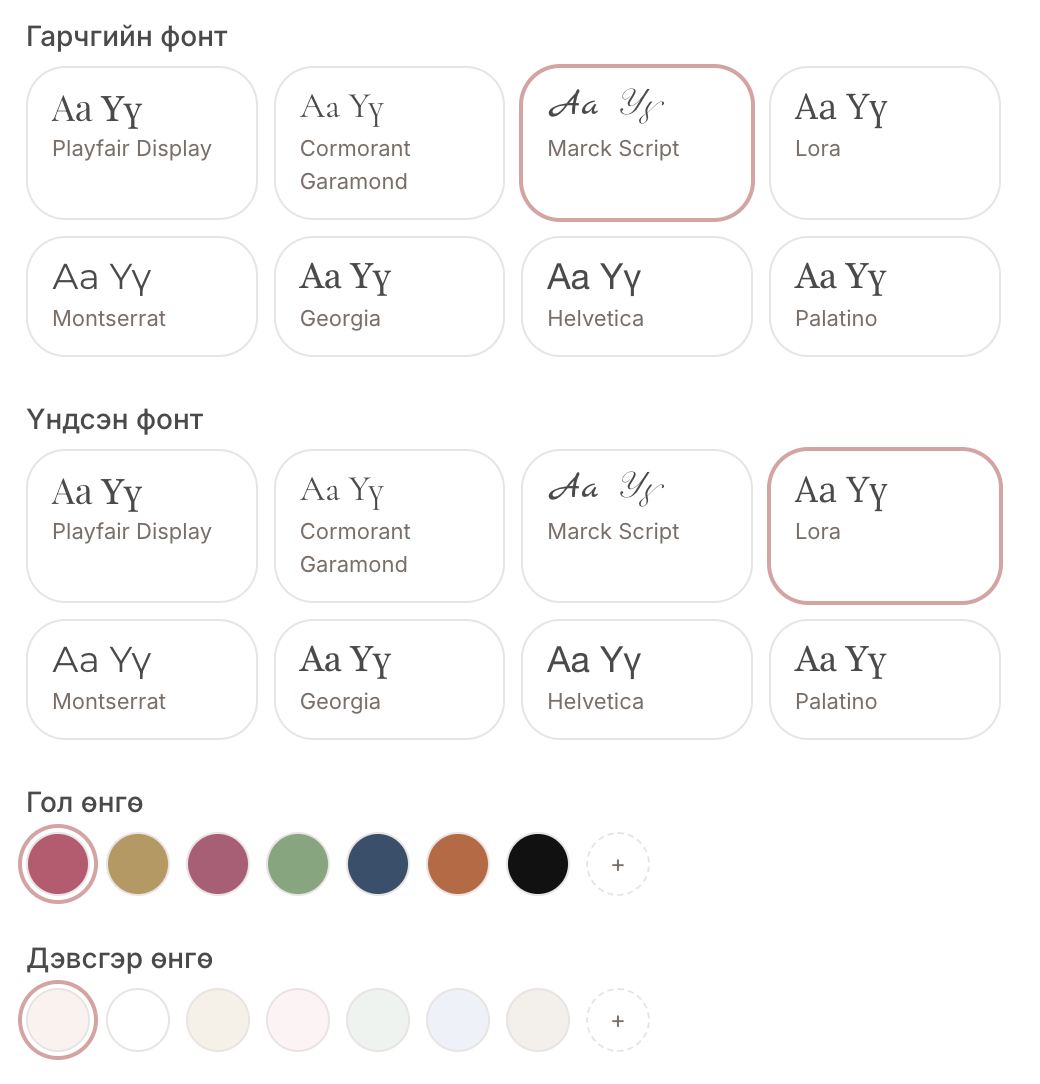1040x1084 pixels.
Task: Choose Helvetica as the heading font
Action: 637,297
